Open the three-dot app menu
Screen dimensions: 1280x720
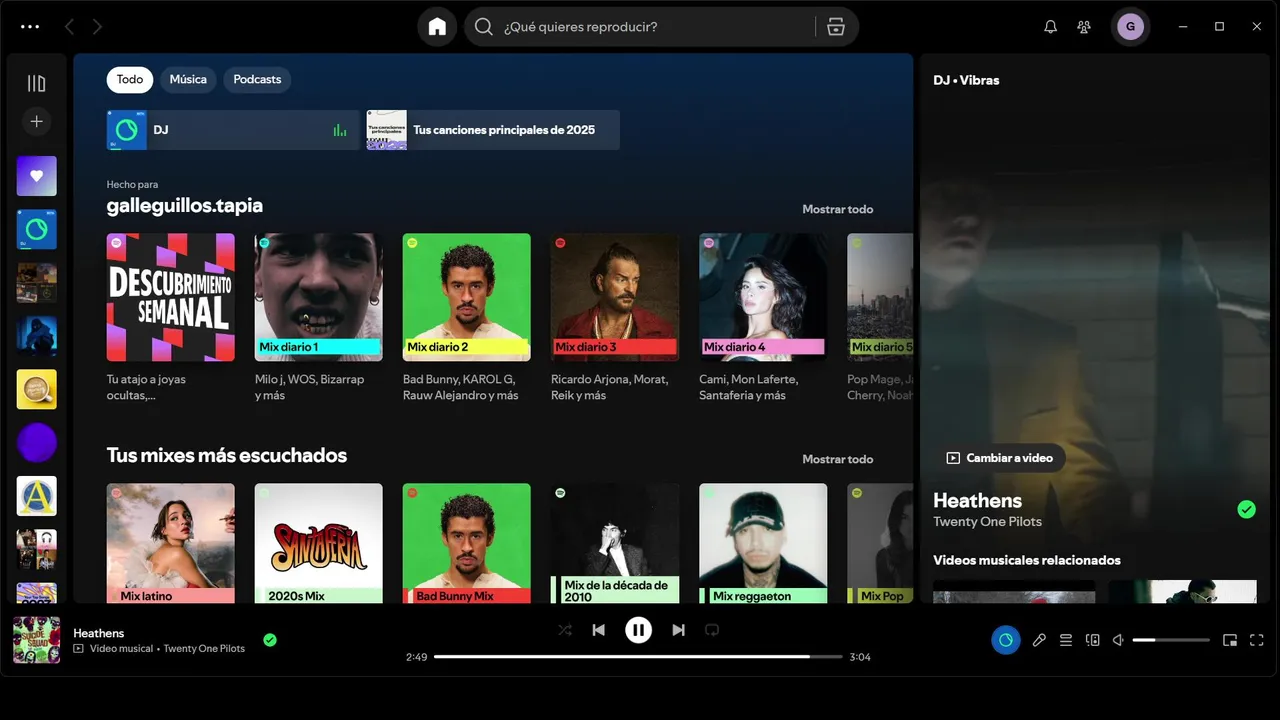[30, 27]
